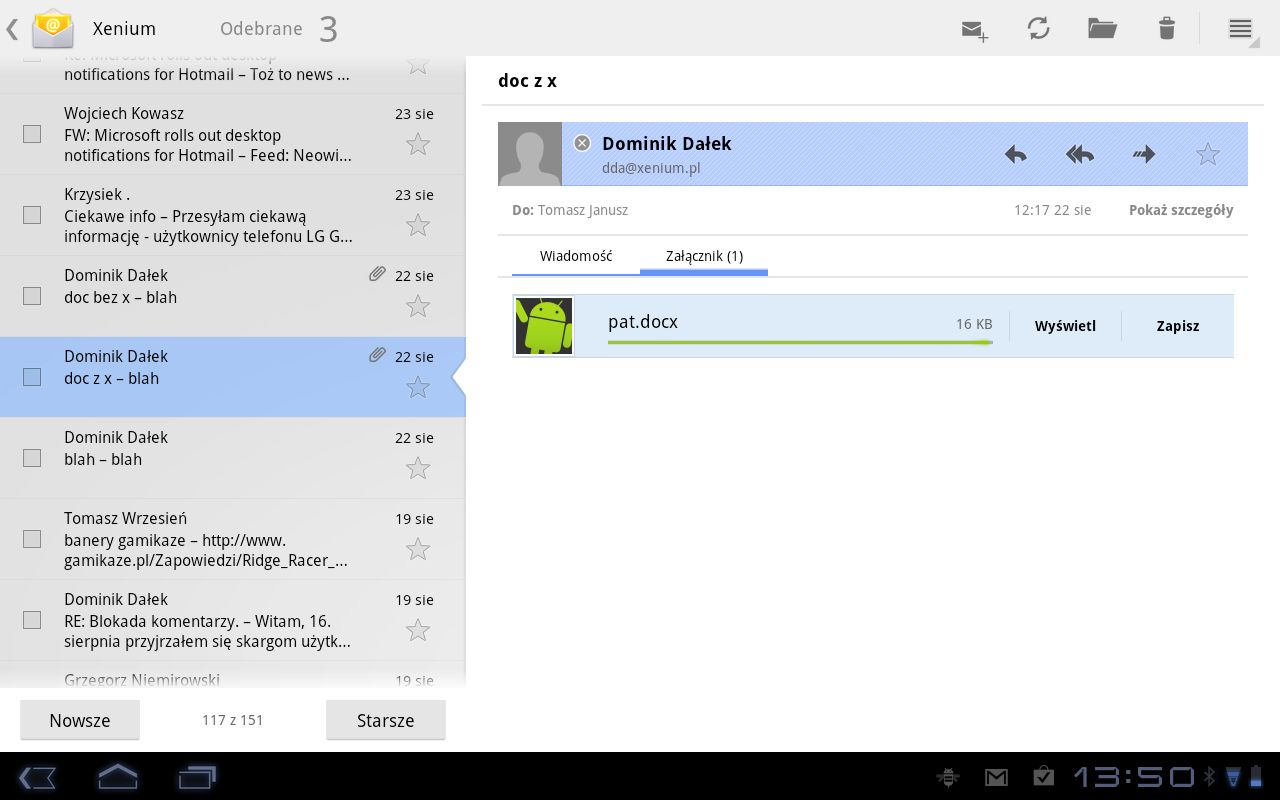The image size is (1280, 800).
Task: Check the 'doc z x' message
Action: coord(32,377)
